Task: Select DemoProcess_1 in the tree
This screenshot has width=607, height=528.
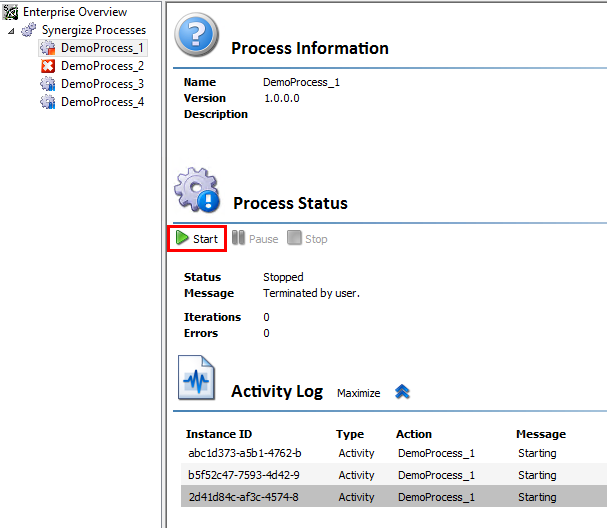Action: point(102,48)
